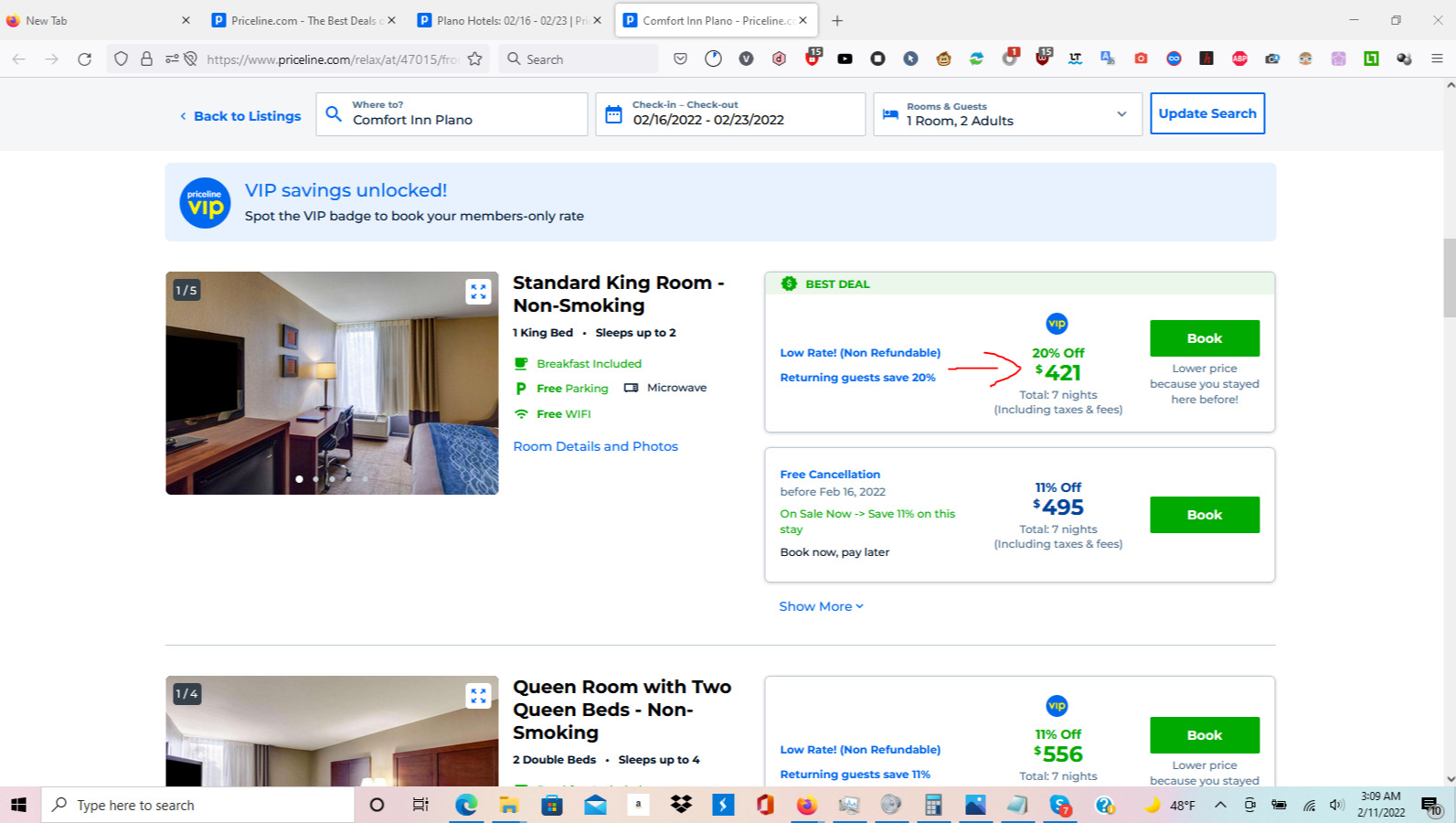This screenshot has height=823, width=1456.
Task: Click Free Cancellation text
Action: click(x=830, y=475)
